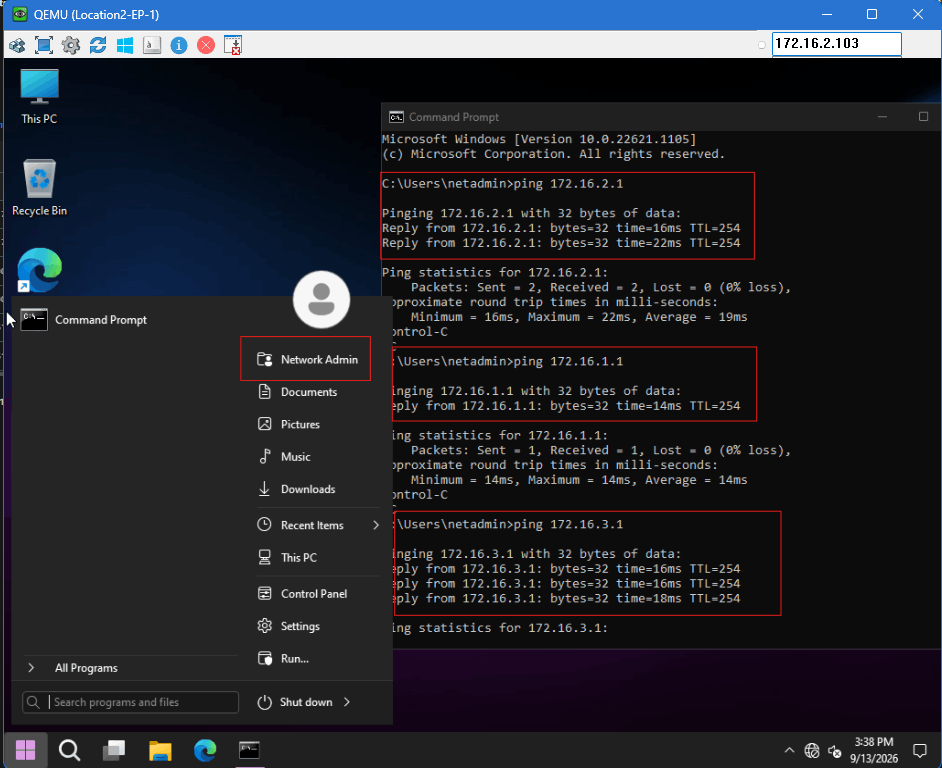Image resolution: width=942 pixels, height=768 pixels.
Task: Click the Microsoft Windows version line
Action: tap(539, 139)
